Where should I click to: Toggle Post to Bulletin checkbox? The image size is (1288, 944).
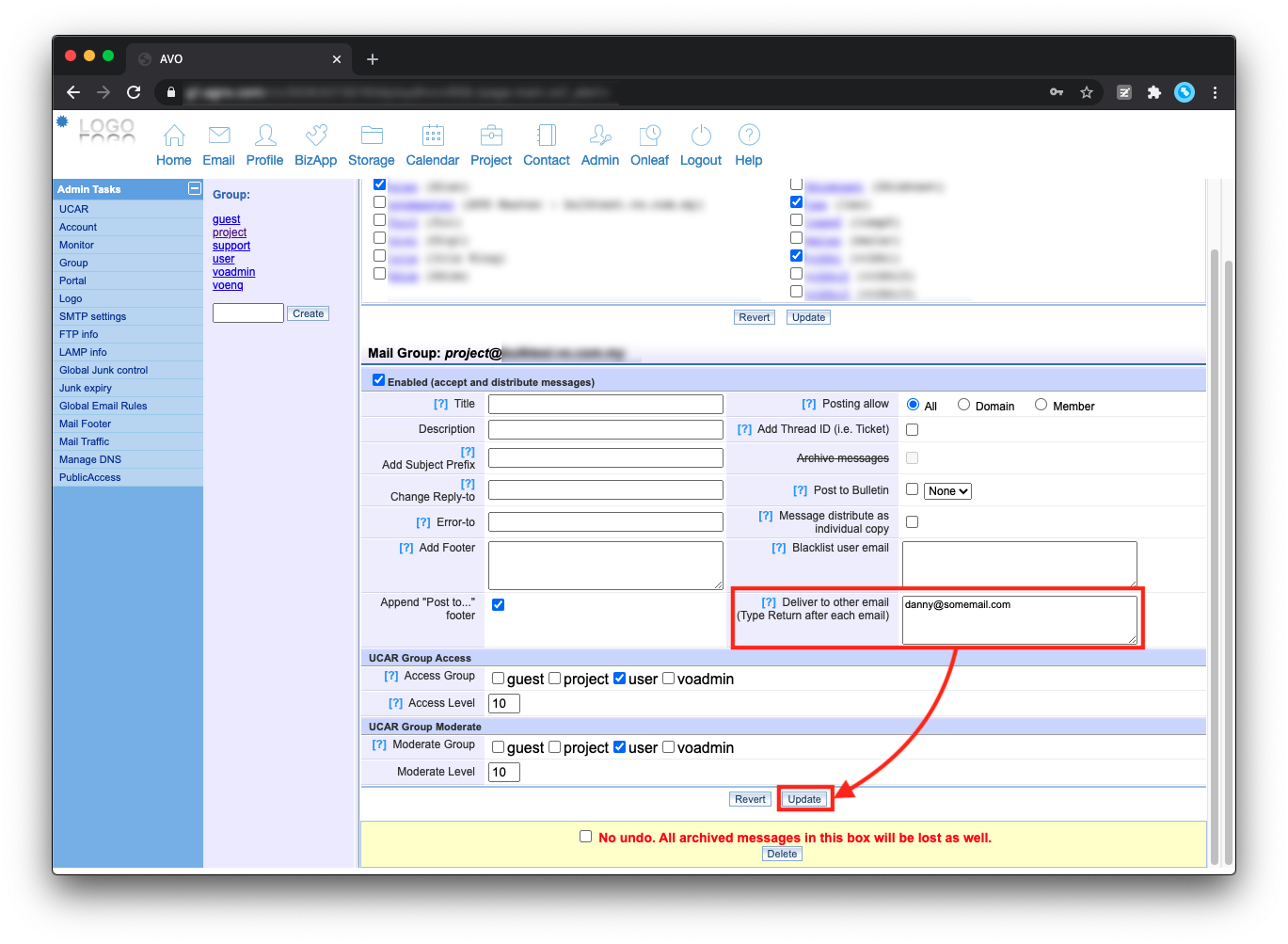click(912, 489)
